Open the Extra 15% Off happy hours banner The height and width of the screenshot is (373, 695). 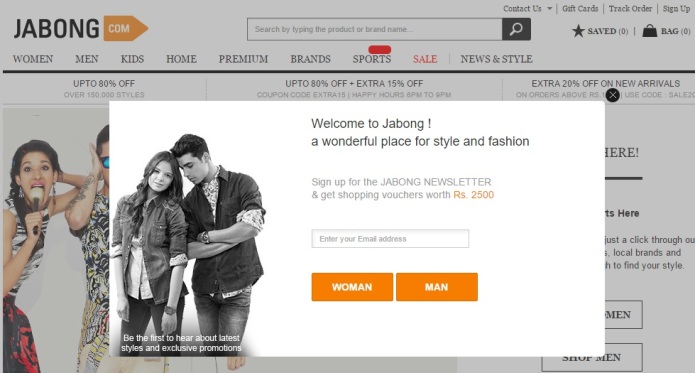[354, 89]
